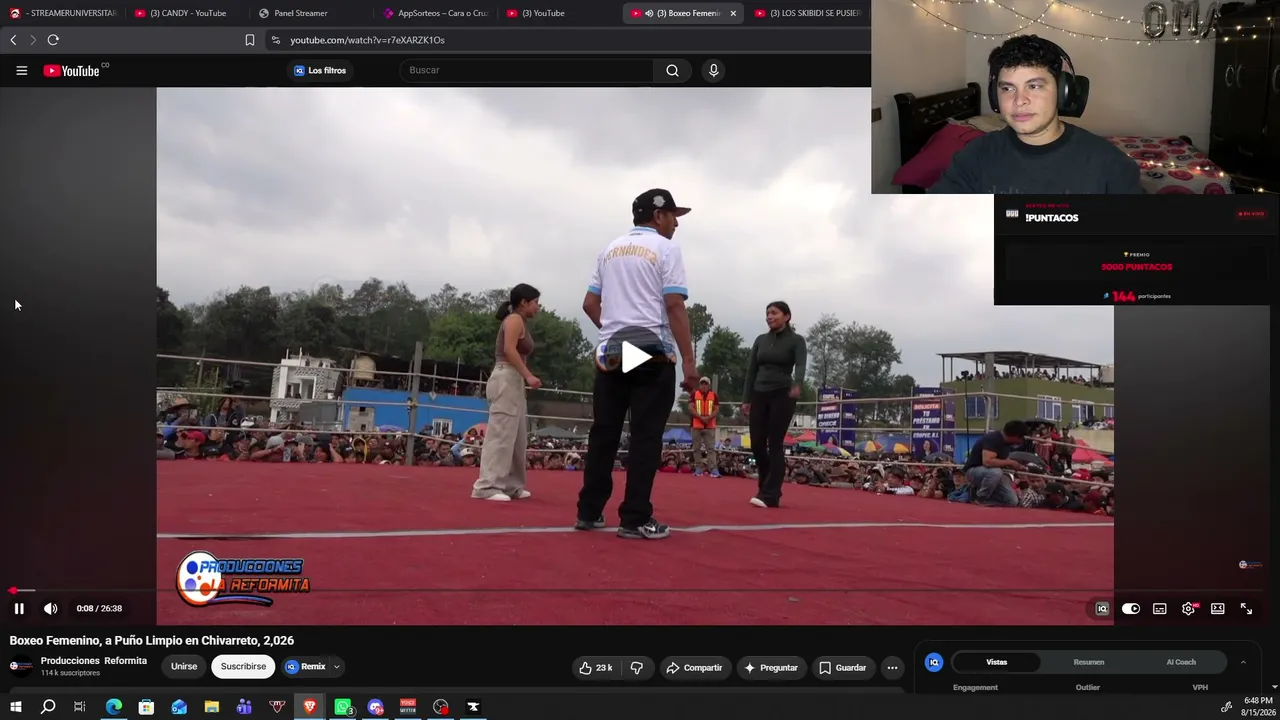Switch to the AppSorteos browser tab
This screenshot has height=720, width=1280.
coord(436,13)
